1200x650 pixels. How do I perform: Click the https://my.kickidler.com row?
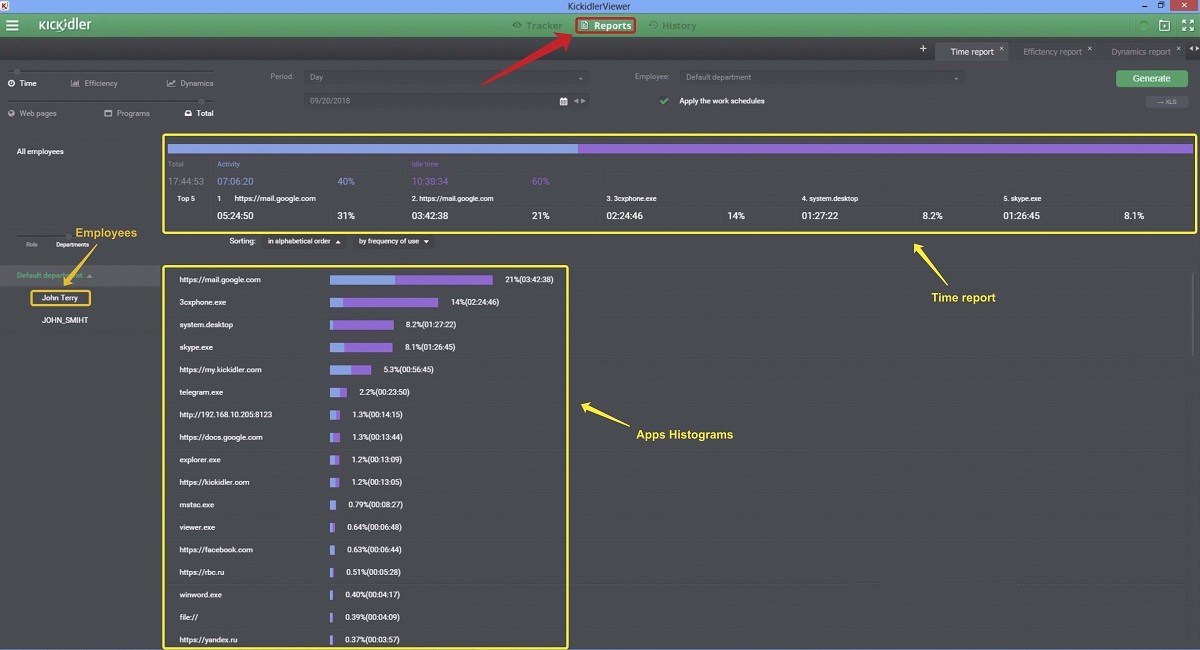365,370
